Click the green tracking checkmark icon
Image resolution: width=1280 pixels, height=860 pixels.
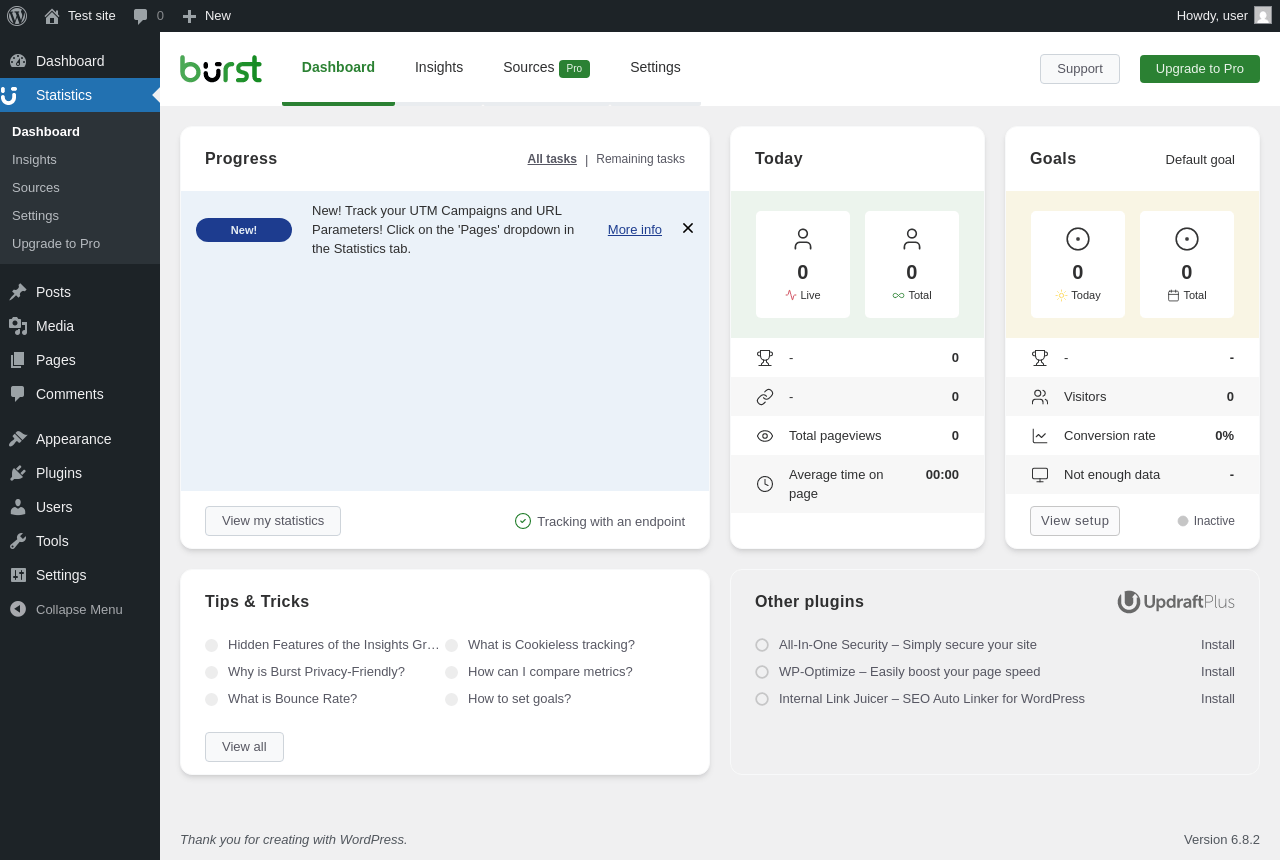coord(523,521)
